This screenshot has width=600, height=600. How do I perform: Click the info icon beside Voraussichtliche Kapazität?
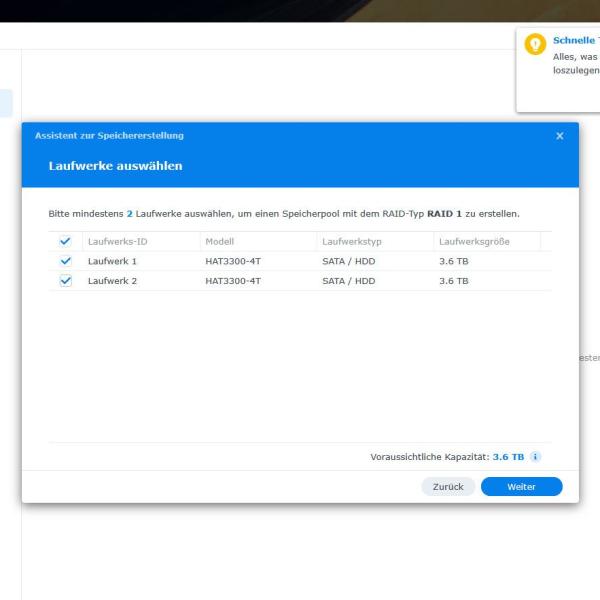pyautogui.click(x=536, y=457)
